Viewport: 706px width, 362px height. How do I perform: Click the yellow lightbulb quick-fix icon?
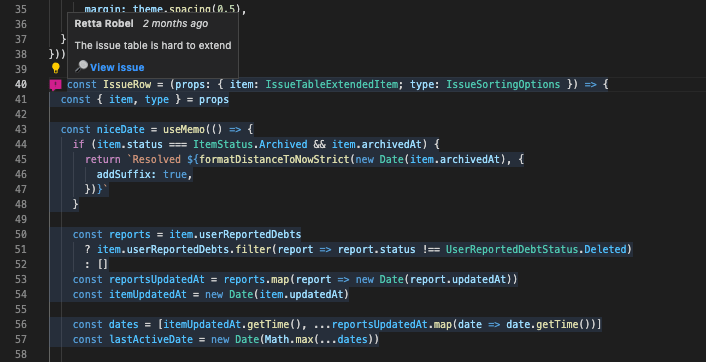pyautogui.click(x=55, y=68)
